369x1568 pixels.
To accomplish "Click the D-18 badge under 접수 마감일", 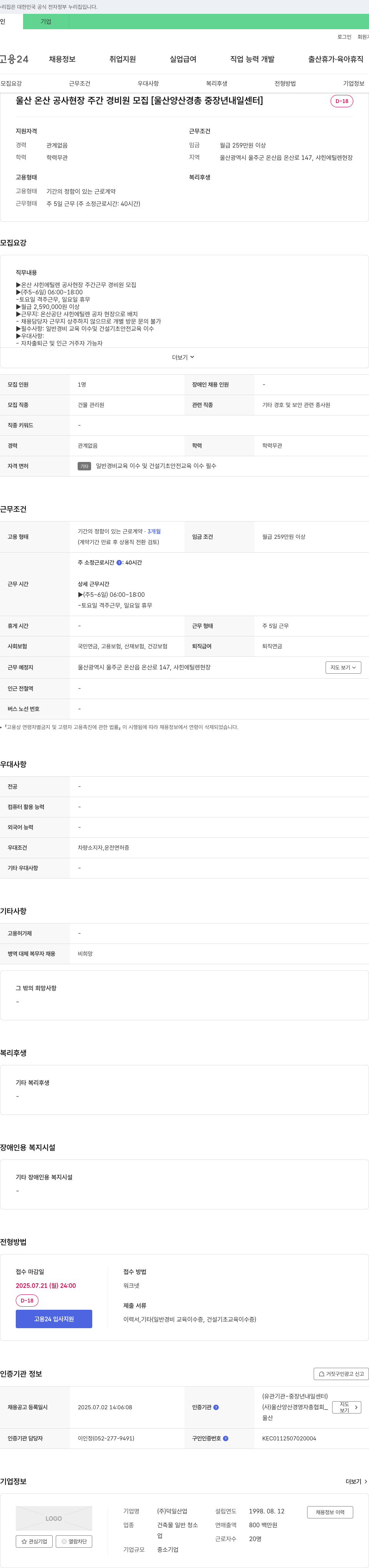I will [27, 1301].
